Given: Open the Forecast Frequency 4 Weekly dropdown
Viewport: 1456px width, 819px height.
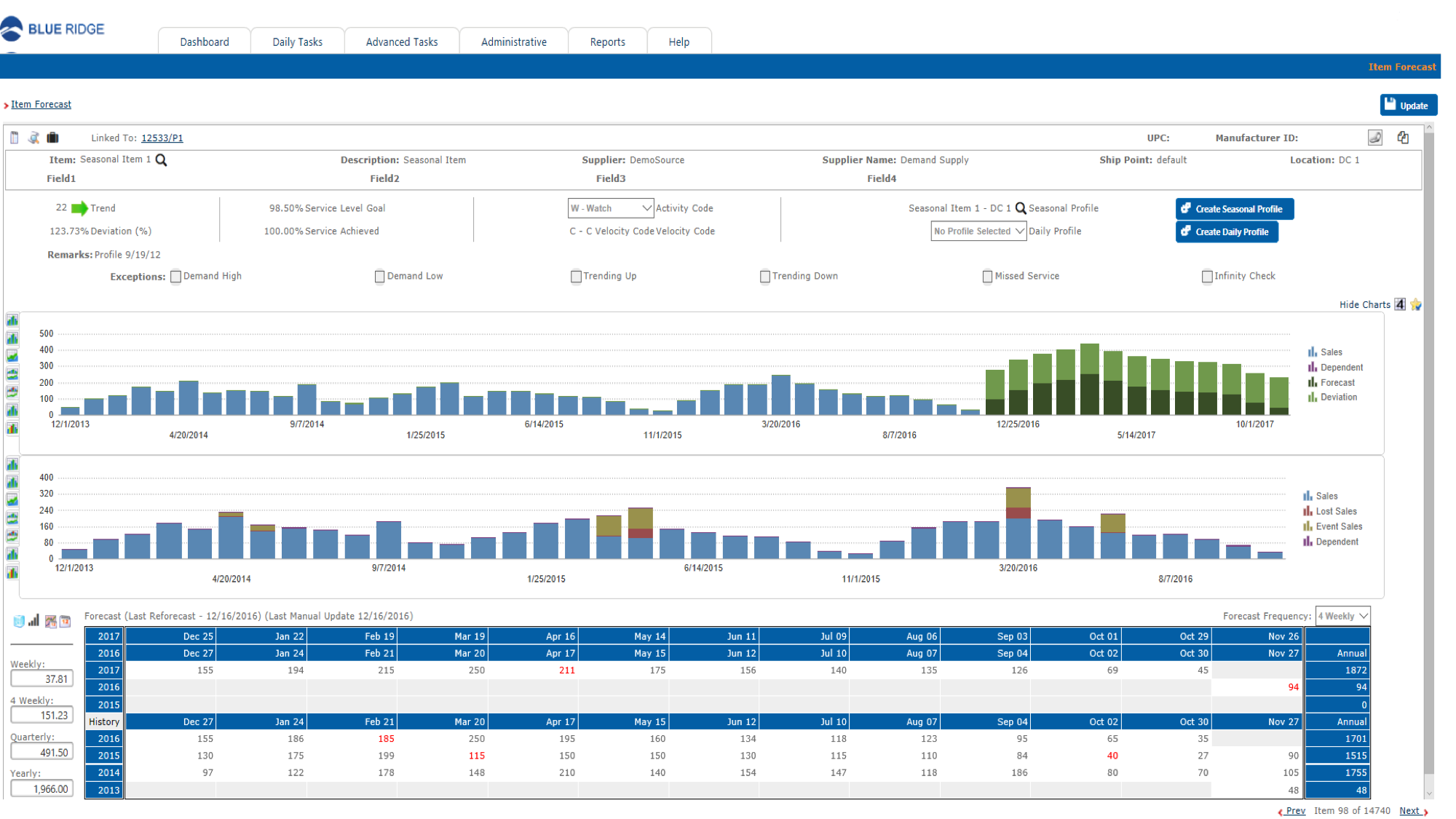Looking at the screenshot, I should tap(1342, 616).
